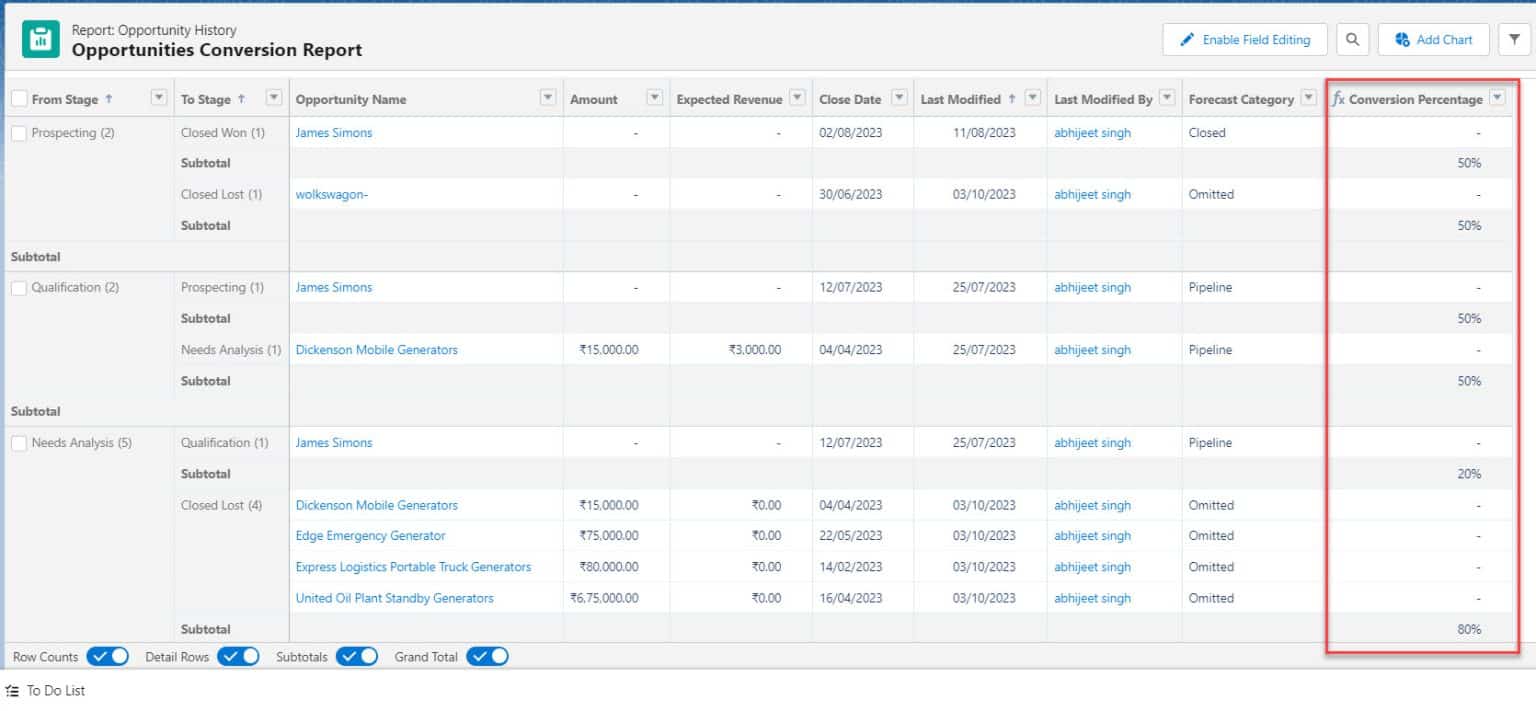This screenshot has width=1536, height=711.
Task: Open the Amount column dropdown
Action: [x=655, y=98]
